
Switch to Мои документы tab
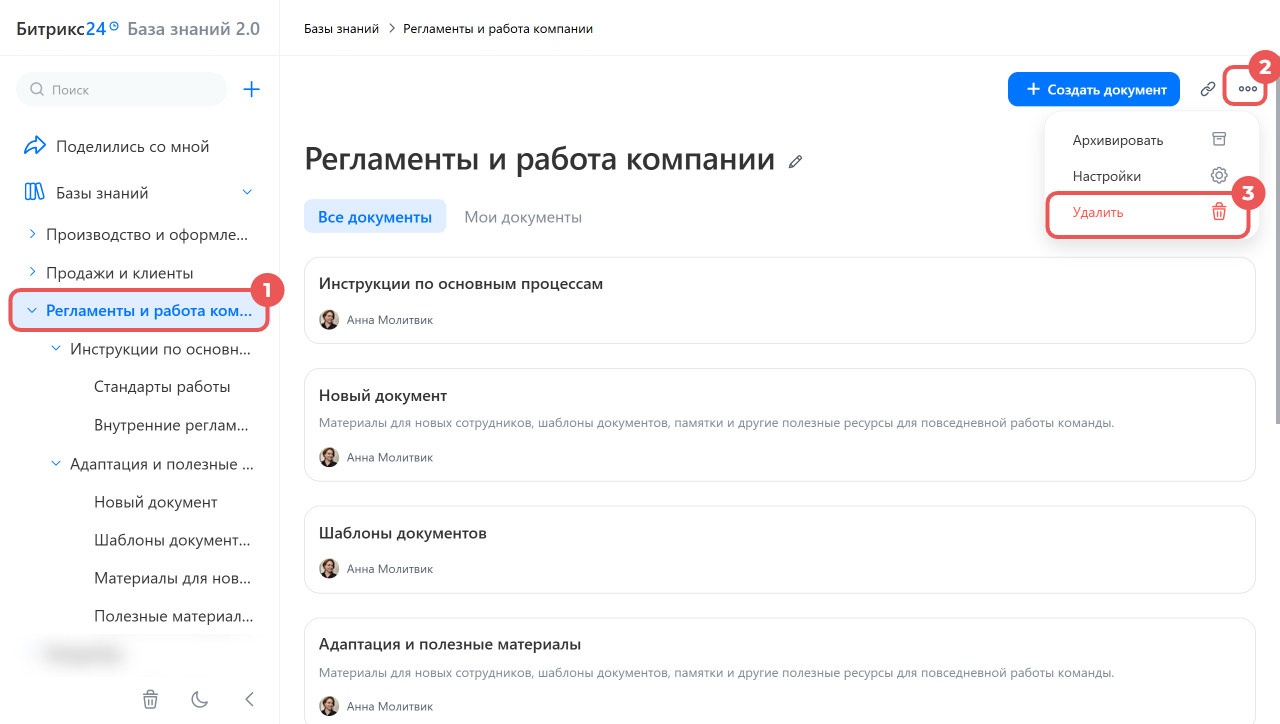[x=523, y=217]
